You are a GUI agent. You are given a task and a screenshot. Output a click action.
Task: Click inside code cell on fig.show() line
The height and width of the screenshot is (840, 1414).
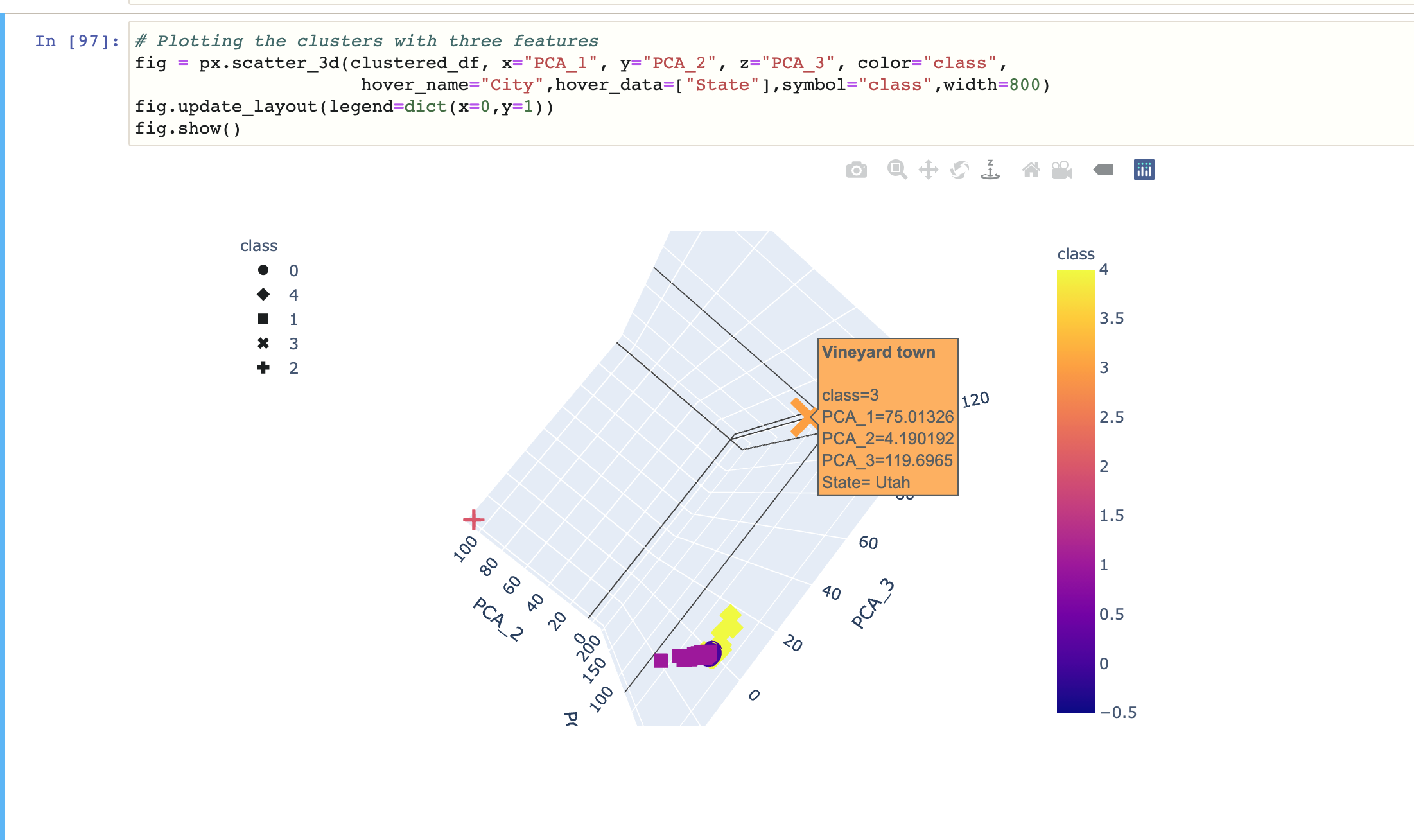pyautogui.click(x=188, y=129)
